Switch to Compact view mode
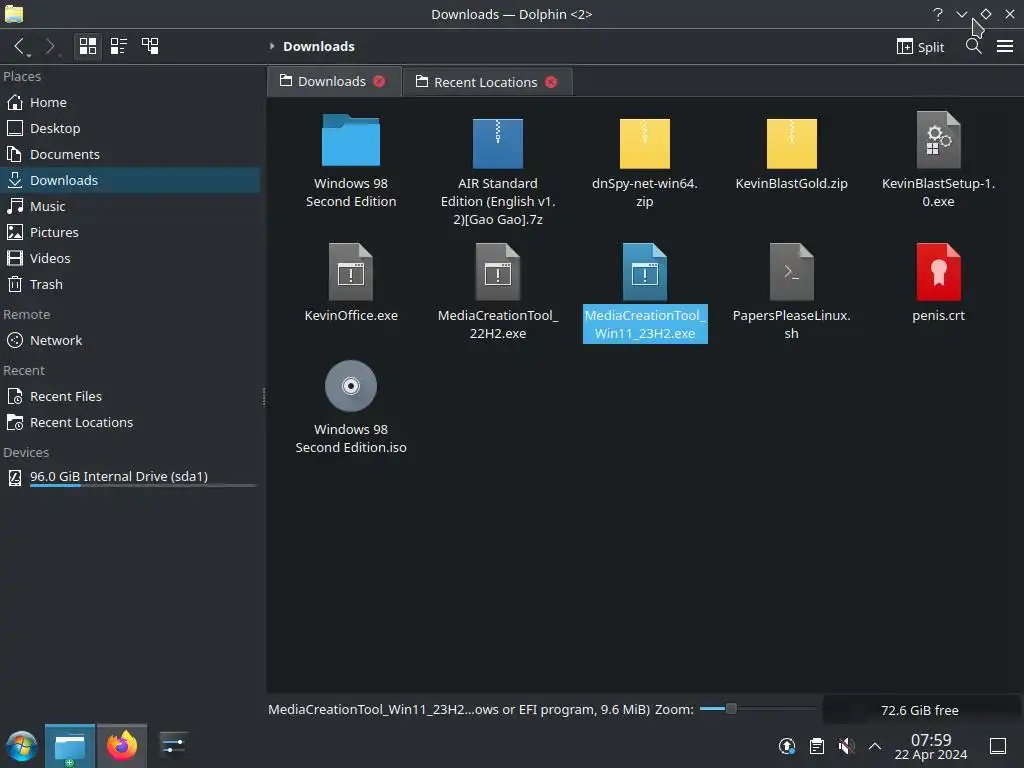This screenshot has width=1024, height=768. pyautogui.click(x=118, y=46)
